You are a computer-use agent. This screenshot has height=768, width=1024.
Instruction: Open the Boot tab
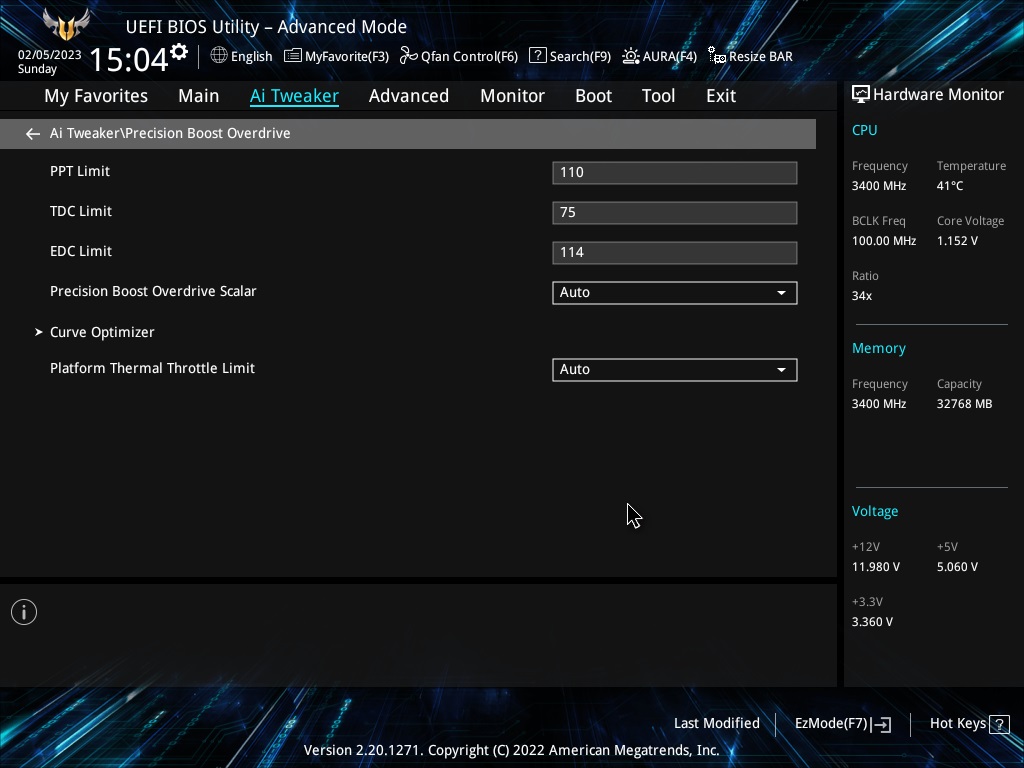(594, 96)
